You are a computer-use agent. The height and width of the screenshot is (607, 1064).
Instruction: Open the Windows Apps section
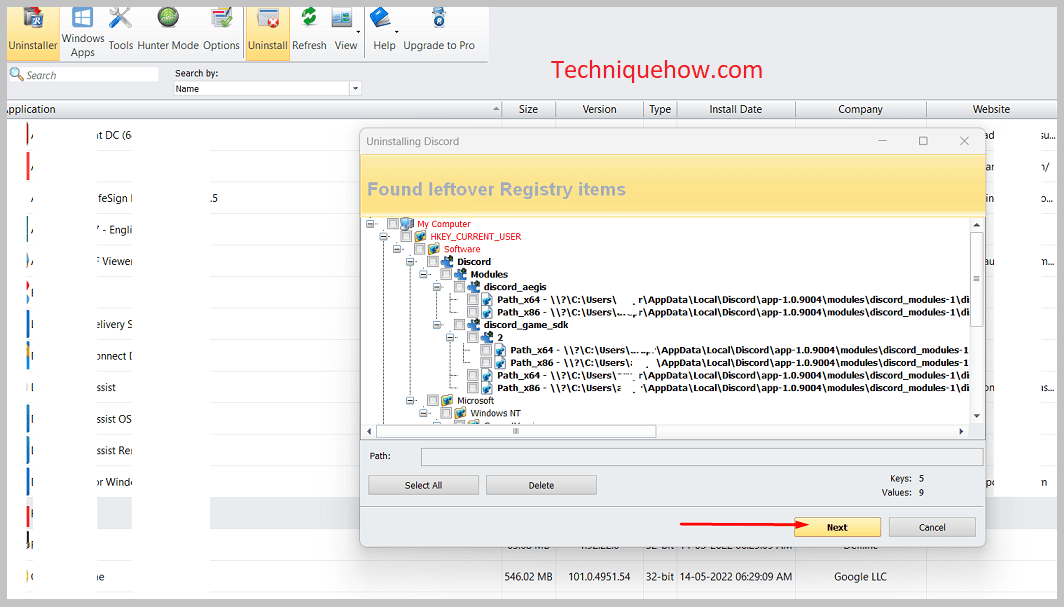pyautogui.click(x=83, y=32)
